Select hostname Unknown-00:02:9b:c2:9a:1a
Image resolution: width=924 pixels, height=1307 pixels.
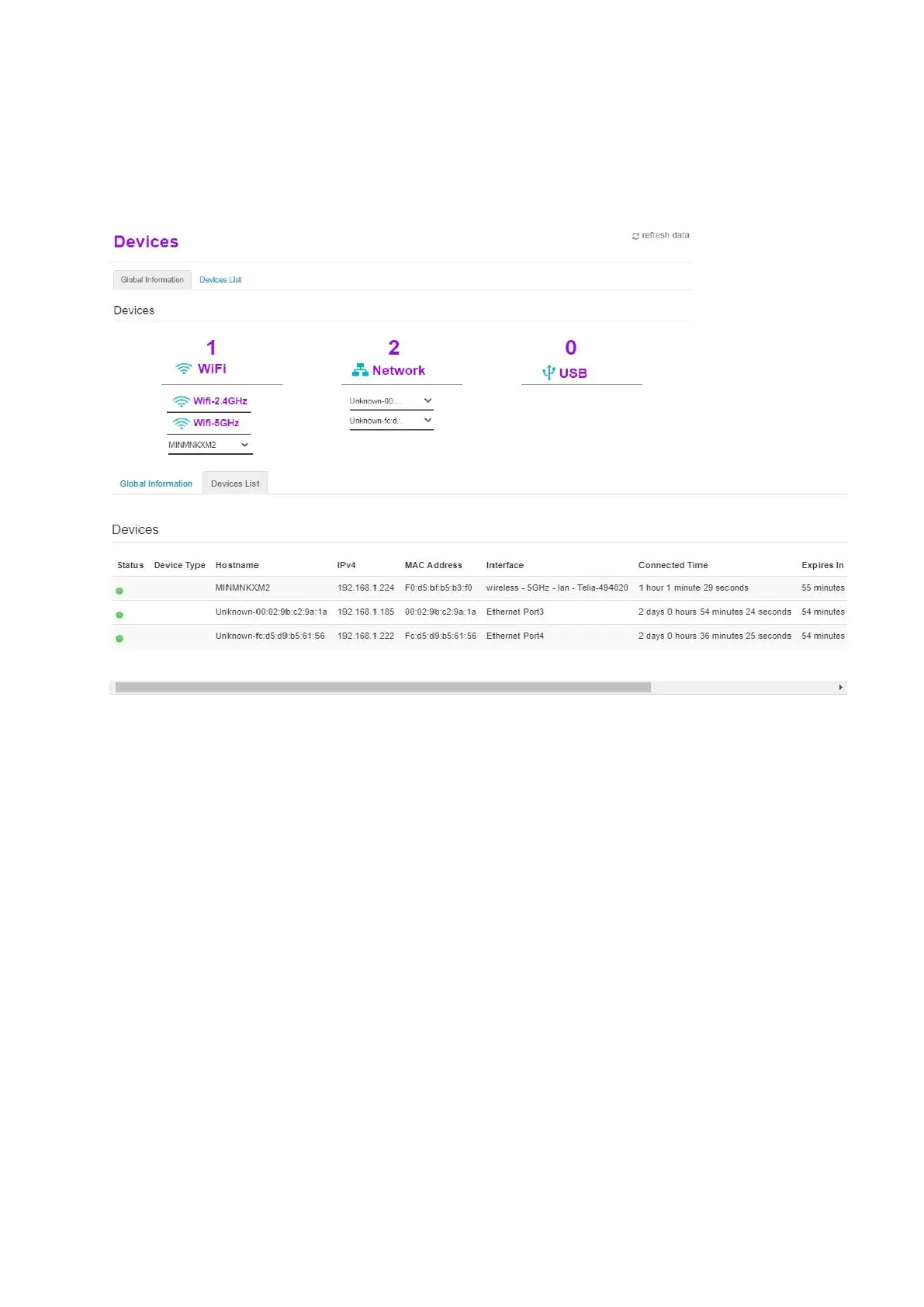point(272,612)
